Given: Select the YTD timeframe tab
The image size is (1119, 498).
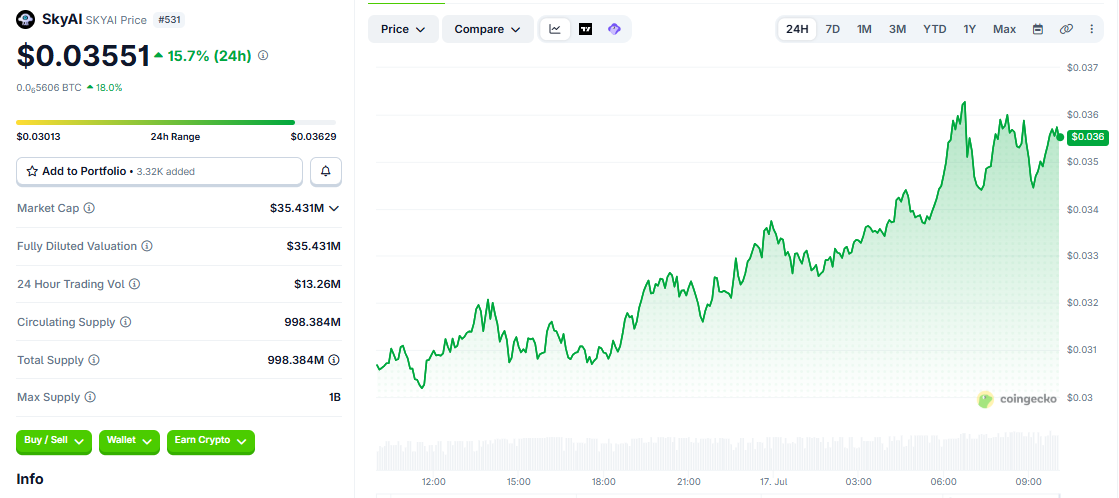Looking at the screenshot, I should (x=935, y=29).
